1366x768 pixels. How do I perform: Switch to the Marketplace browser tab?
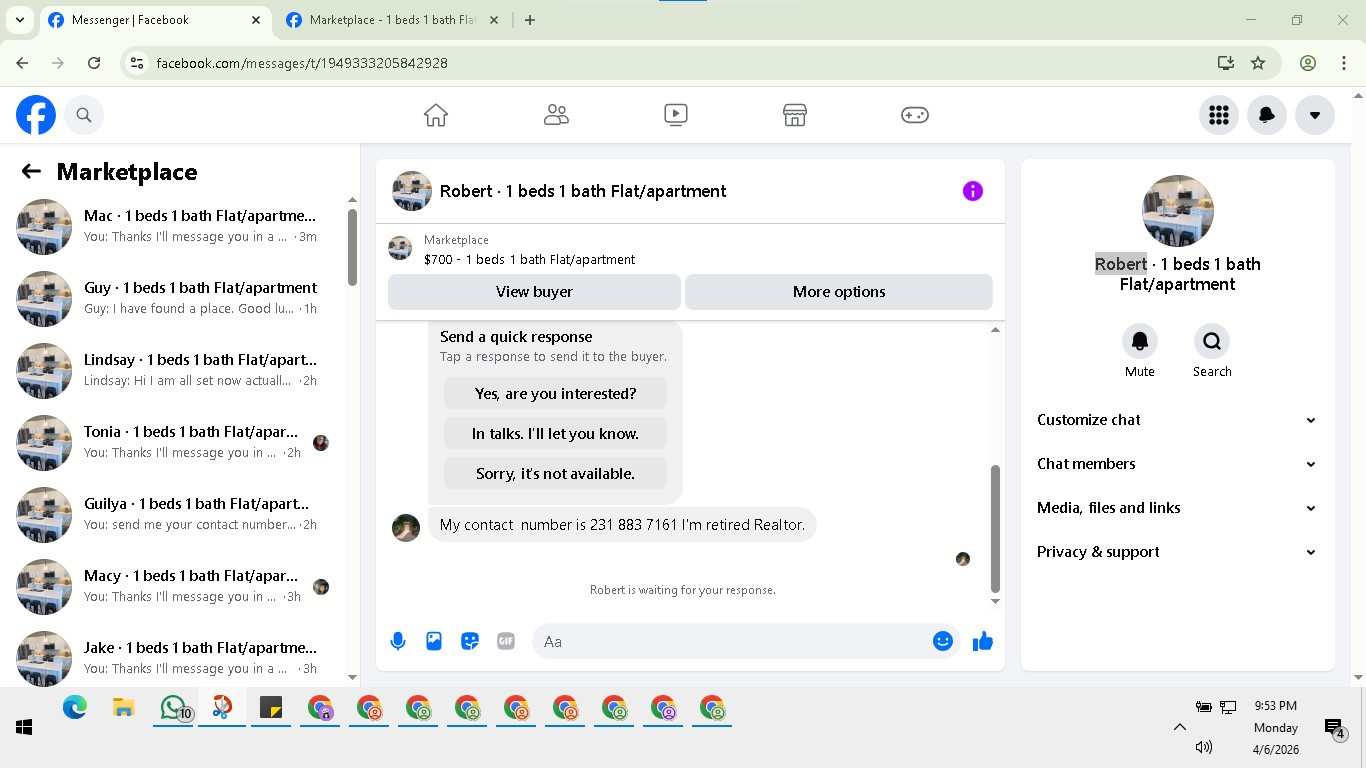(x=392, y=20)
